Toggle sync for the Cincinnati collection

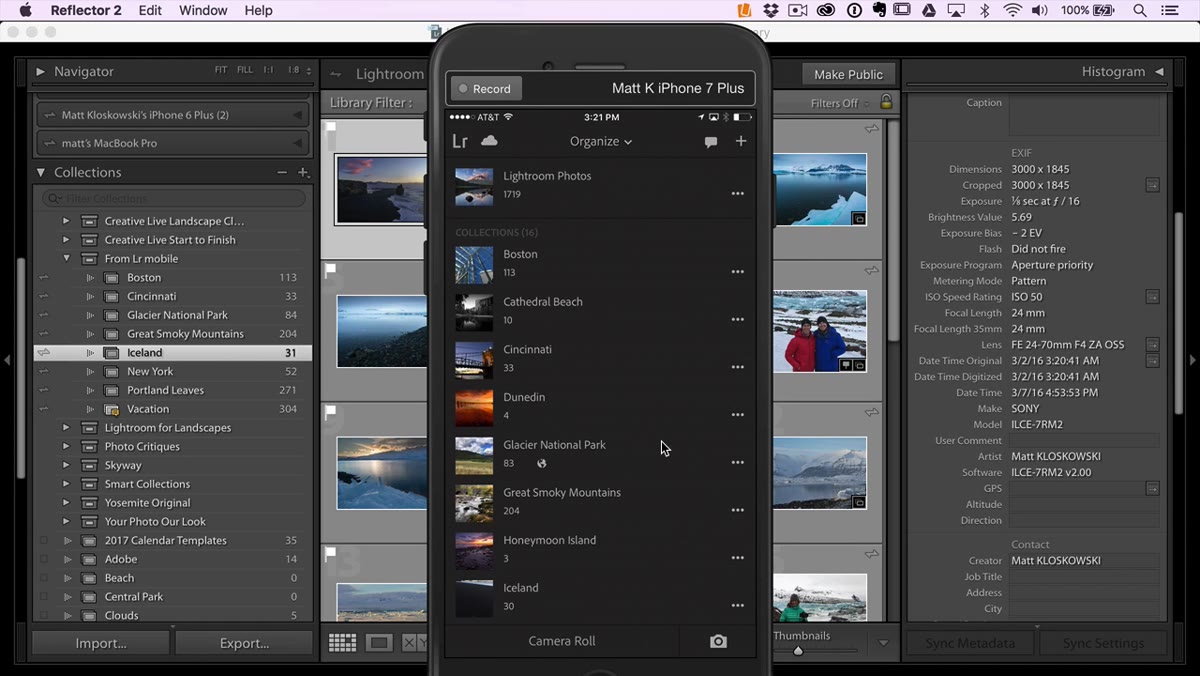pyautogui.click(x=43, y=297)
